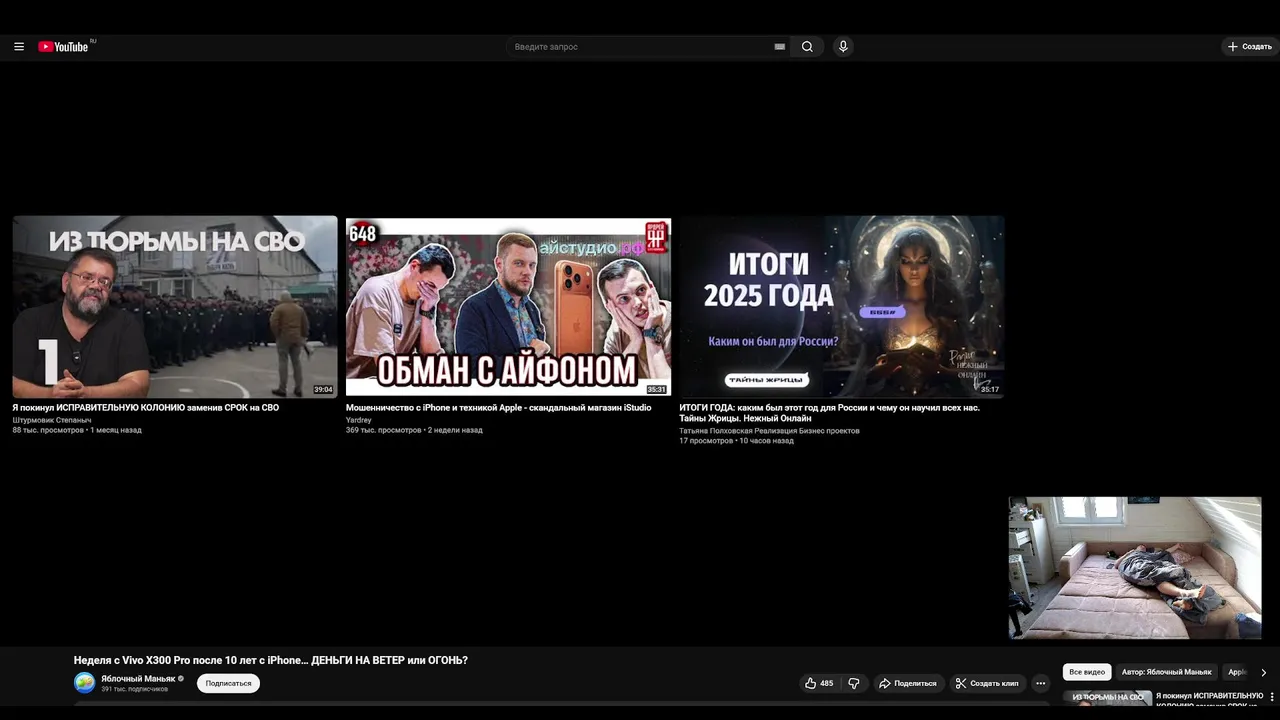Like the video with 485 likes
The width and height of the screenshot is (1280, 720).
click(818, 683)
